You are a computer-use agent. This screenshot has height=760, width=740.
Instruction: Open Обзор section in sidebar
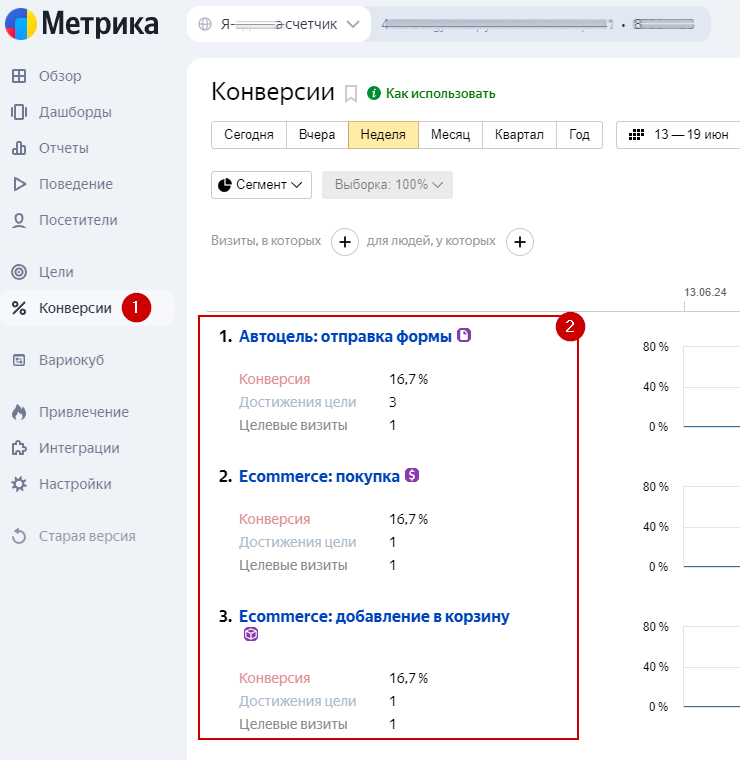click(x=60, y=76)
